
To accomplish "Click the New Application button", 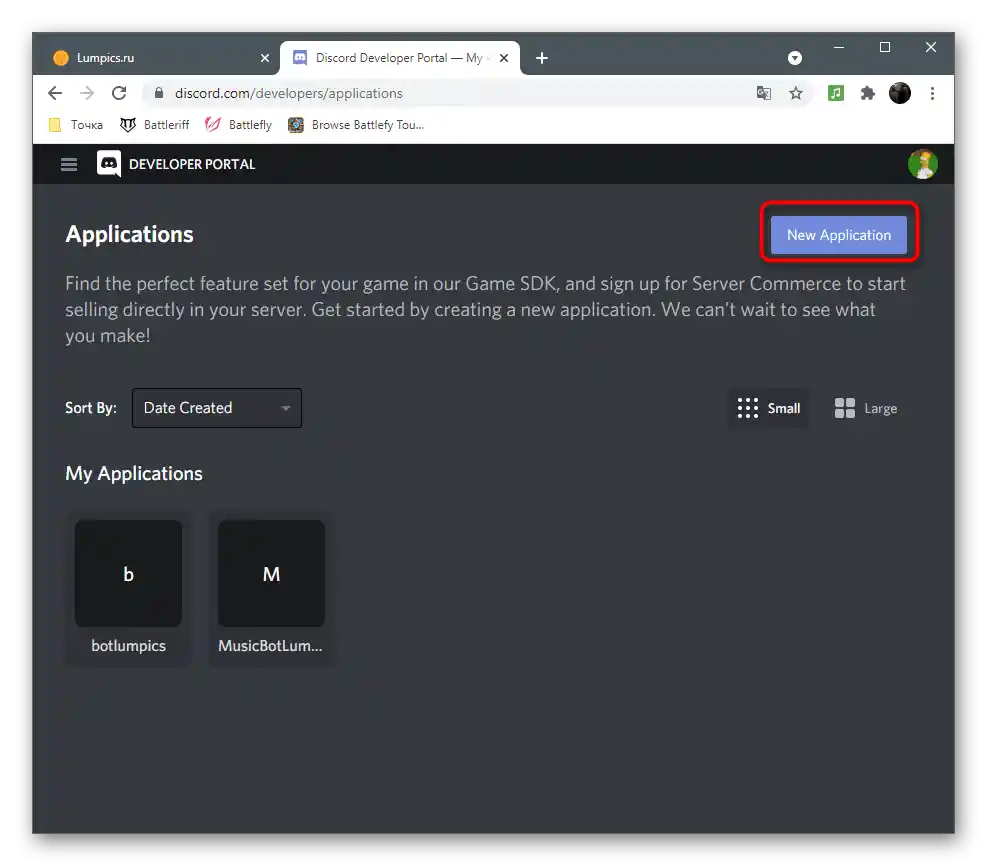I will (838, 235).
